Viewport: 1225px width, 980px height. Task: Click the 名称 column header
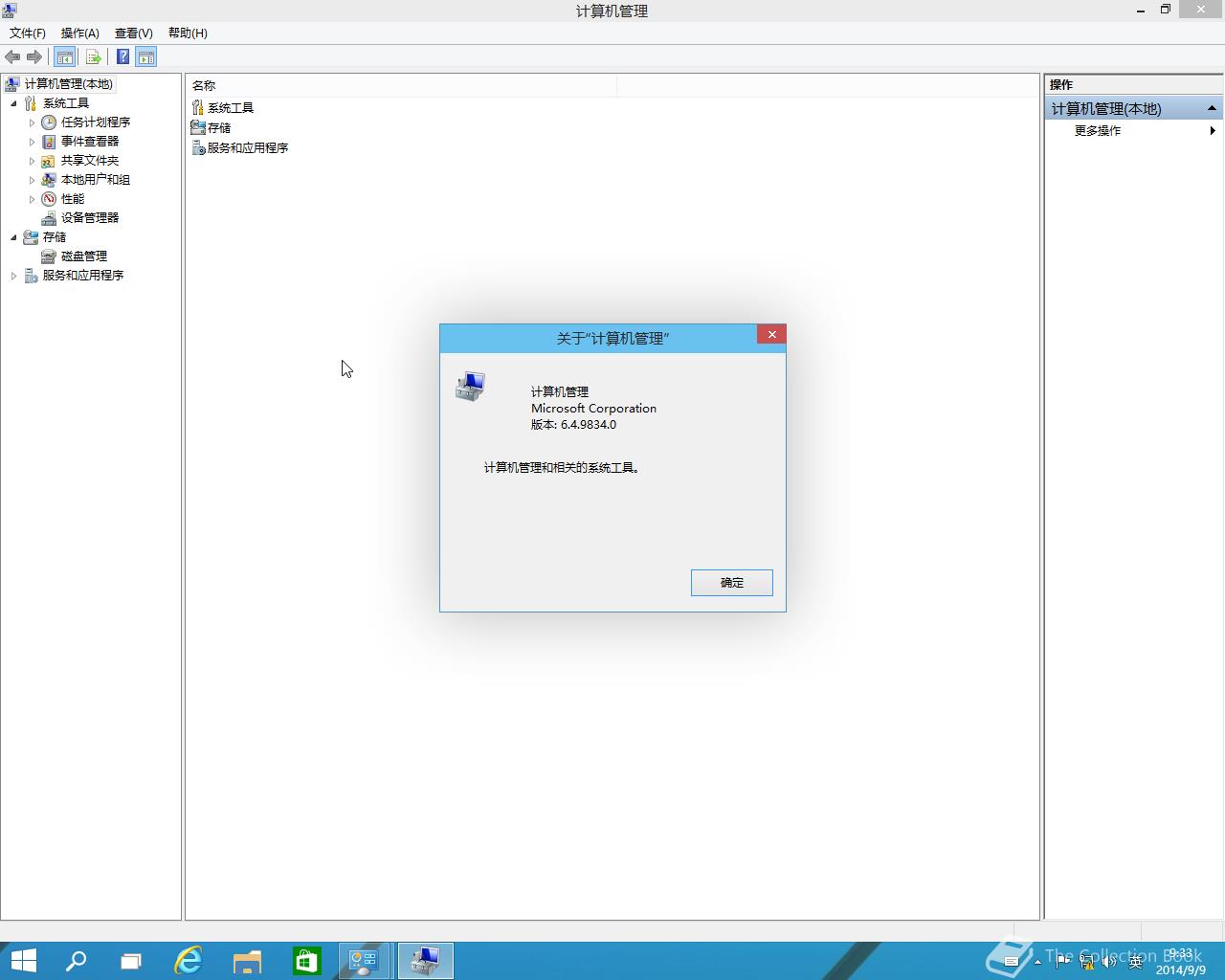pos(402,86)
